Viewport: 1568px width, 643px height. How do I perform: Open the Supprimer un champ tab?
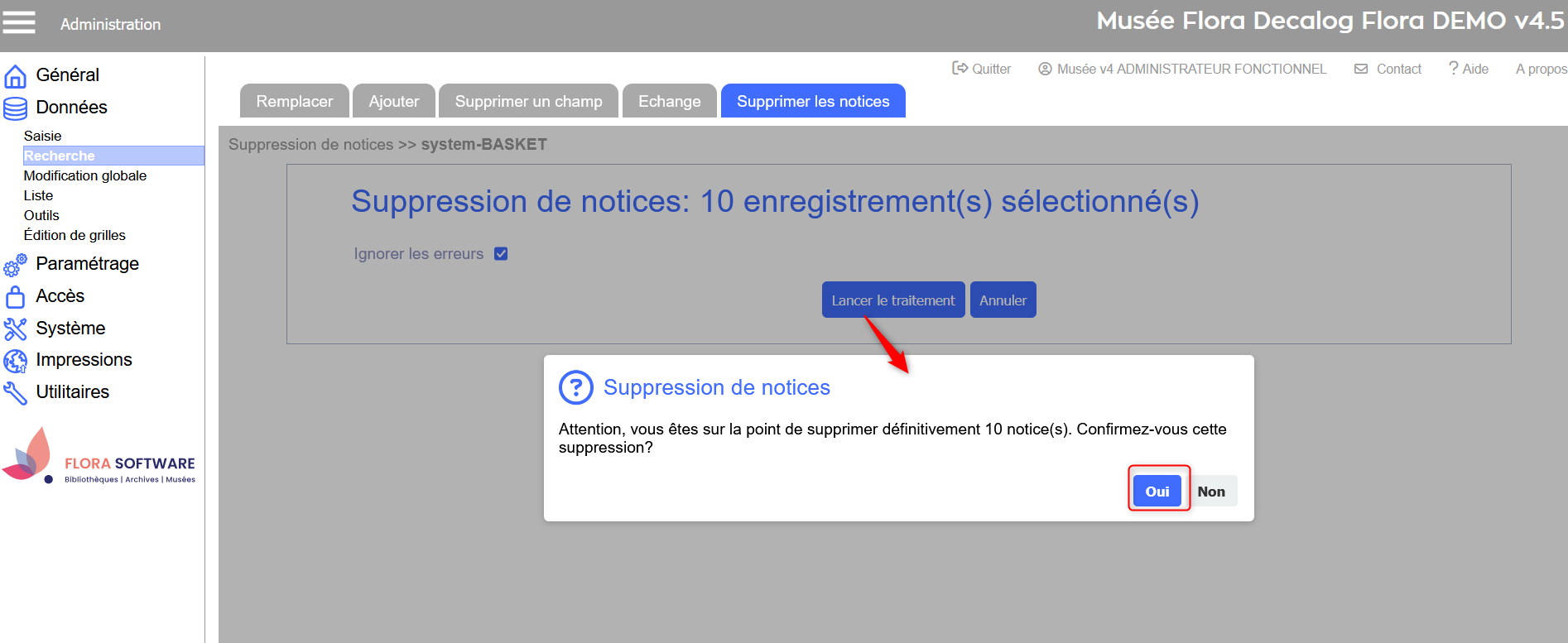[x=528, y=101]
